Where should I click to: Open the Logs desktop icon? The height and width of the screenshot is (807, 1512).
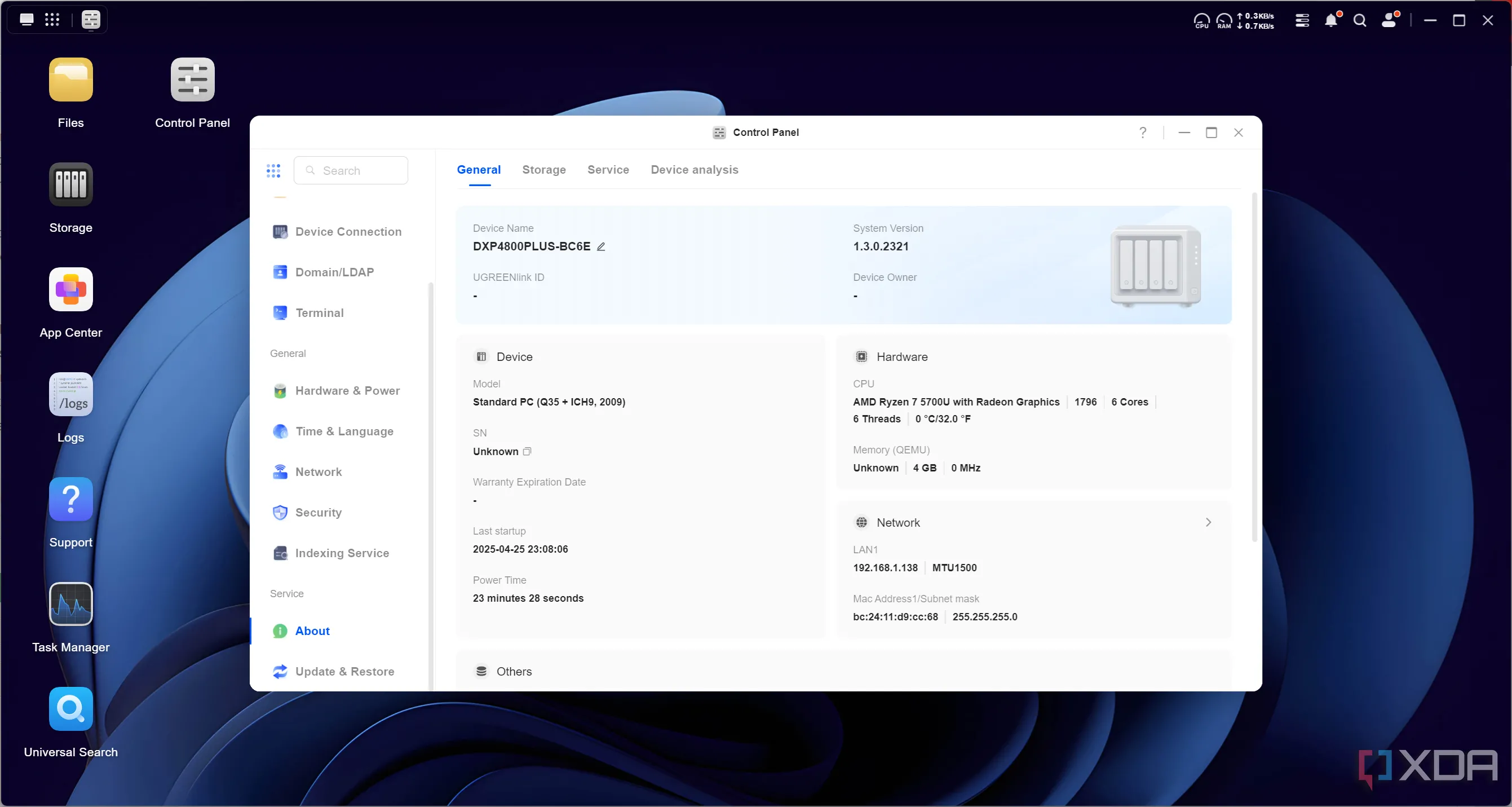70,394
